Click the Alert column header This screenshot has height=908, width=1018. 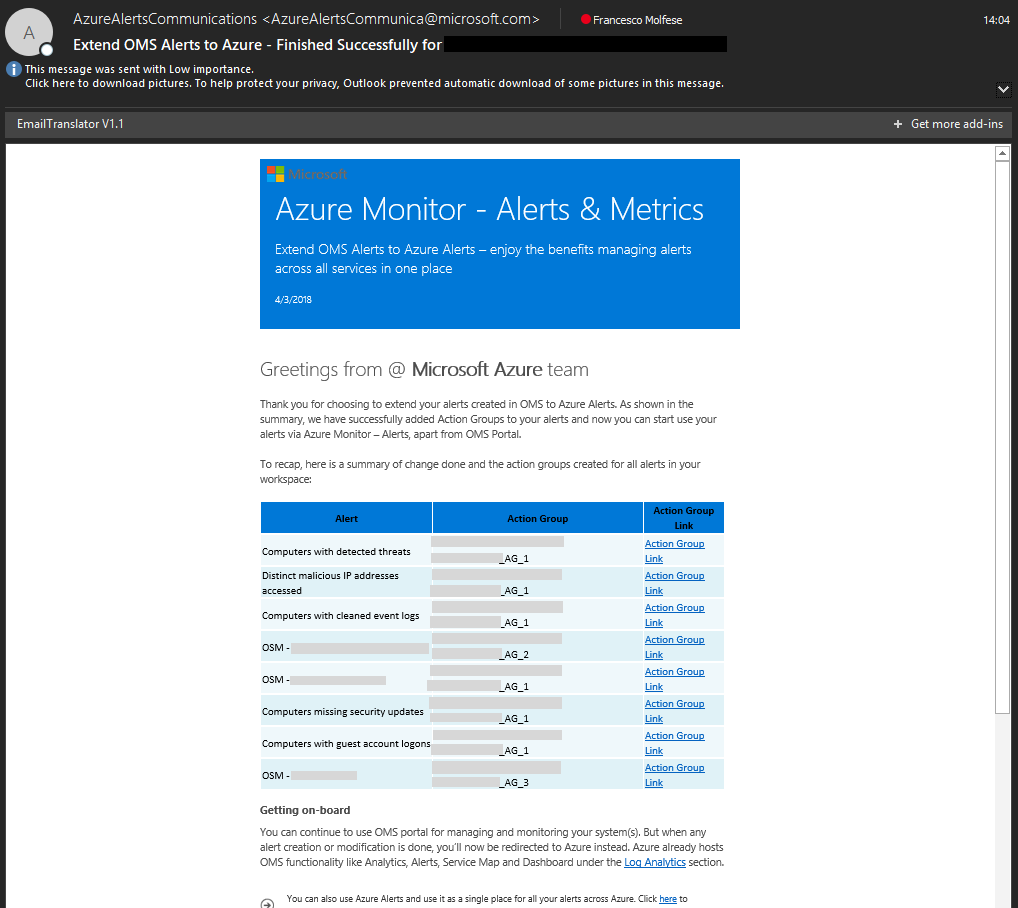(x=346, y=518)
